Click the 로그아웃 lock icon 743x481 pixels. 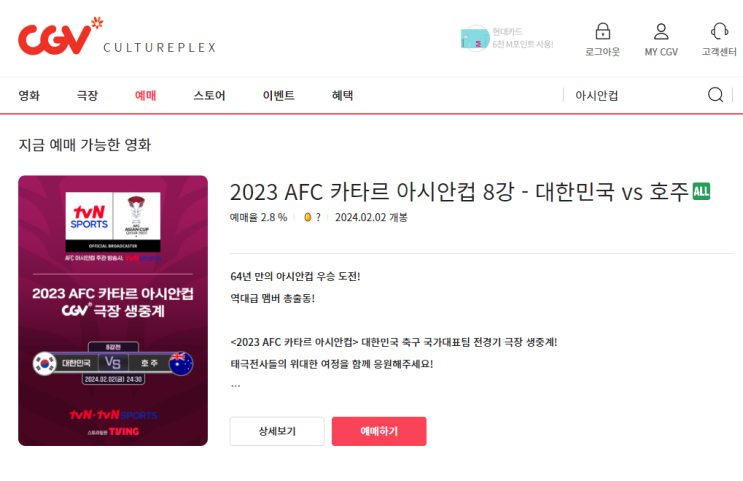[x=602, y=31]
